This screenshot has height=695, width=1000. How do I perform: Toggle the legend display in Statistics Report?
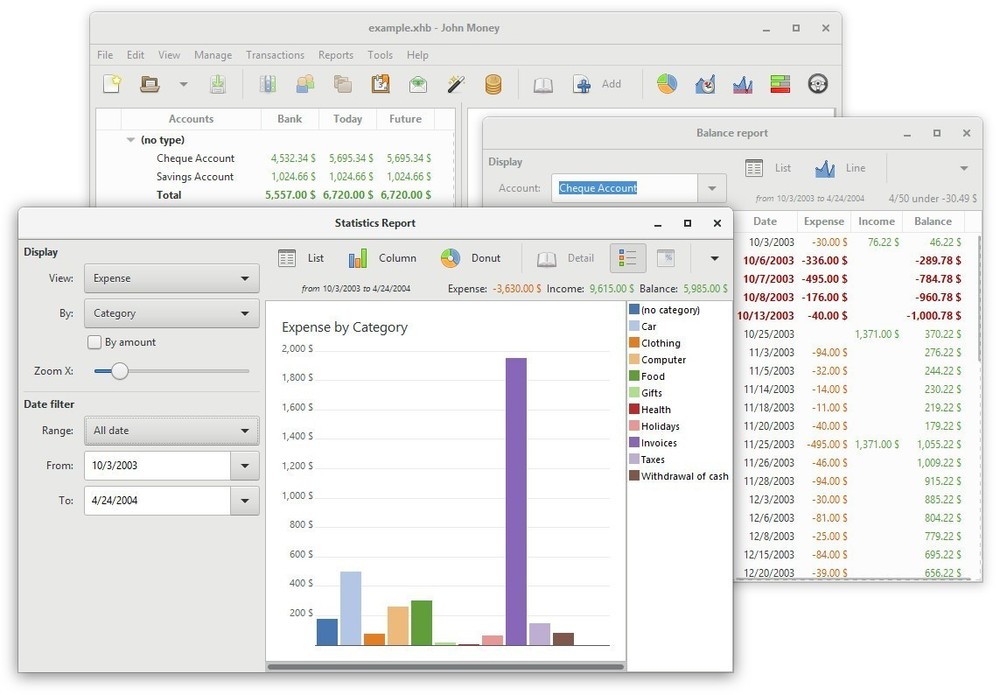click(628, 258)
